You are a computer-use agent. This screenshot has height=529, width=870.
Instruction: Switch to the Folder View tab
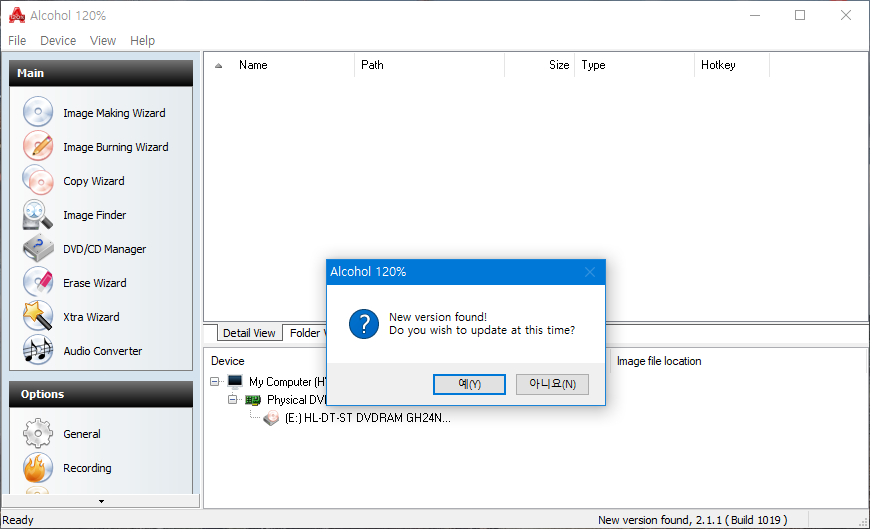(x=305, y=332)
